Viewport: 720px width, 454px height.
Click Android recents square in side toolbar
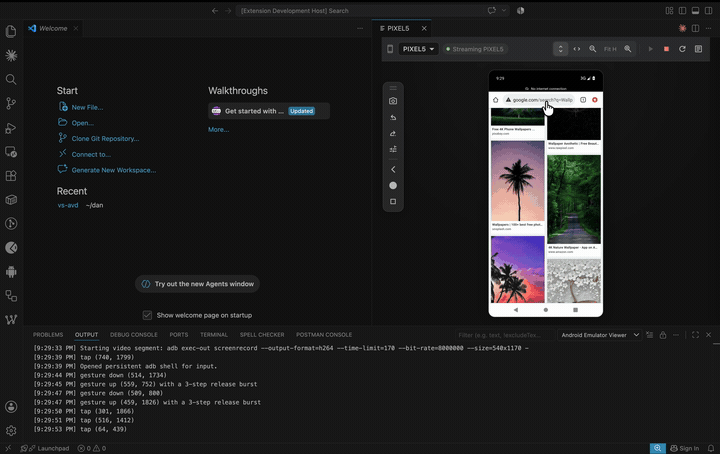point(393,202)
